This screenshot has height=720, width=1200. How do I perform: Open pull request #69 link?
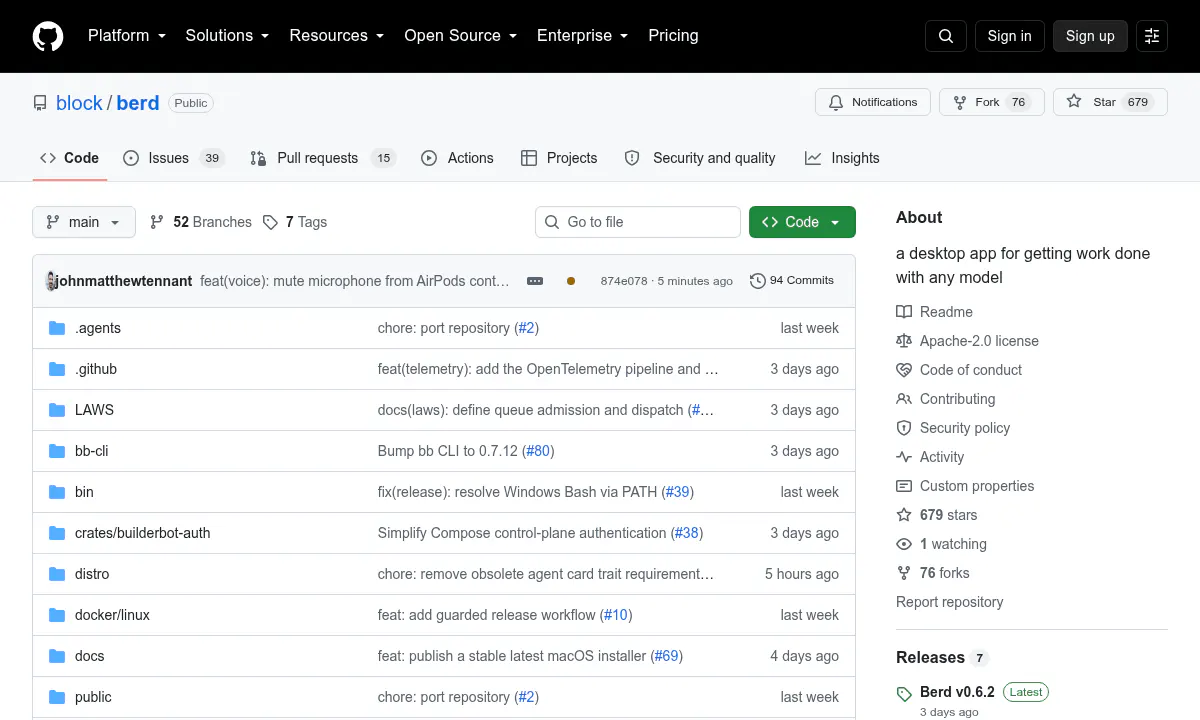(x=667, y=656)
